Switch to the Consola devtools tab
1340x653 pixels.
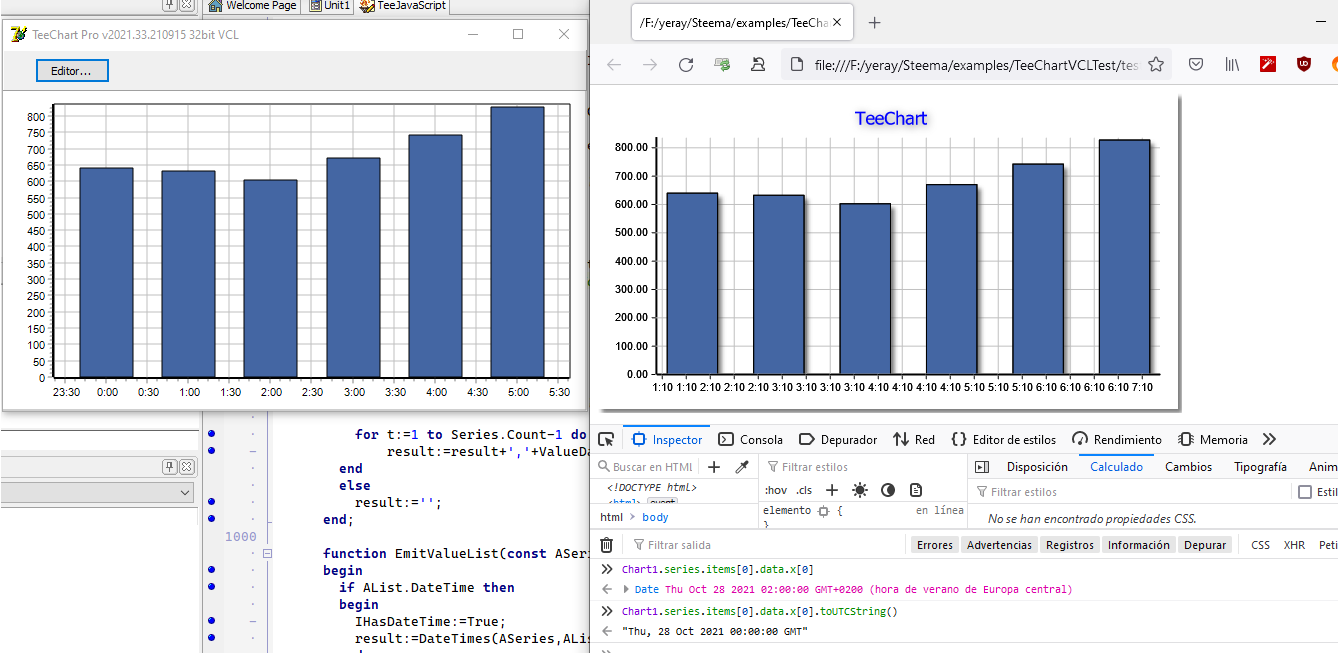[750, 439]
